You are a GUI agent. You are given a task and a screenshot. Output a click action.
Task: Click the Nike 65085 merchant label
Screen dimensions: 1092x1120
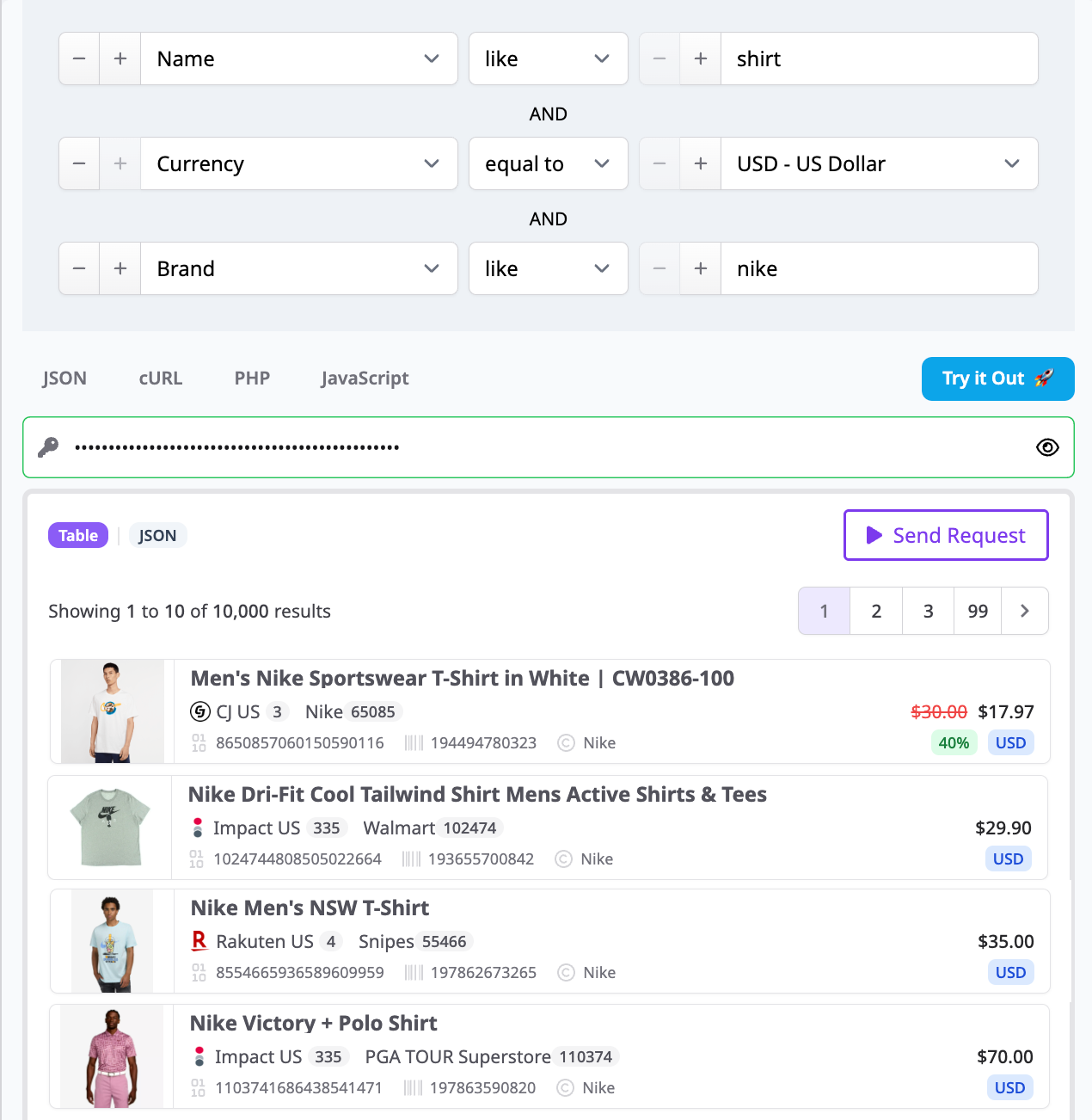(x=353, y=711)
